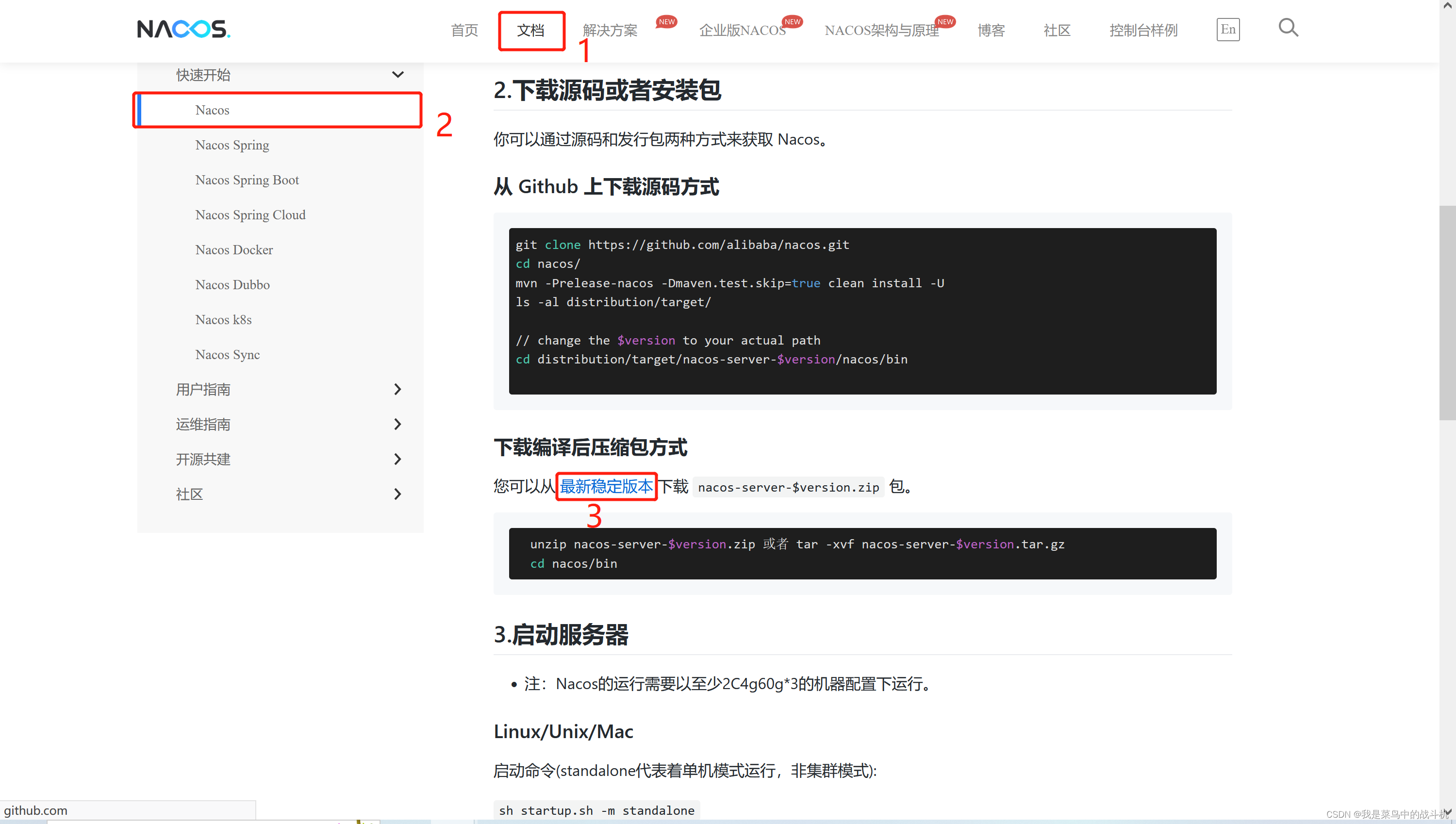Open Nacos k8s quick start page
The width and height of the screenshot is (1456, 824).
click(x=223, y=320)
